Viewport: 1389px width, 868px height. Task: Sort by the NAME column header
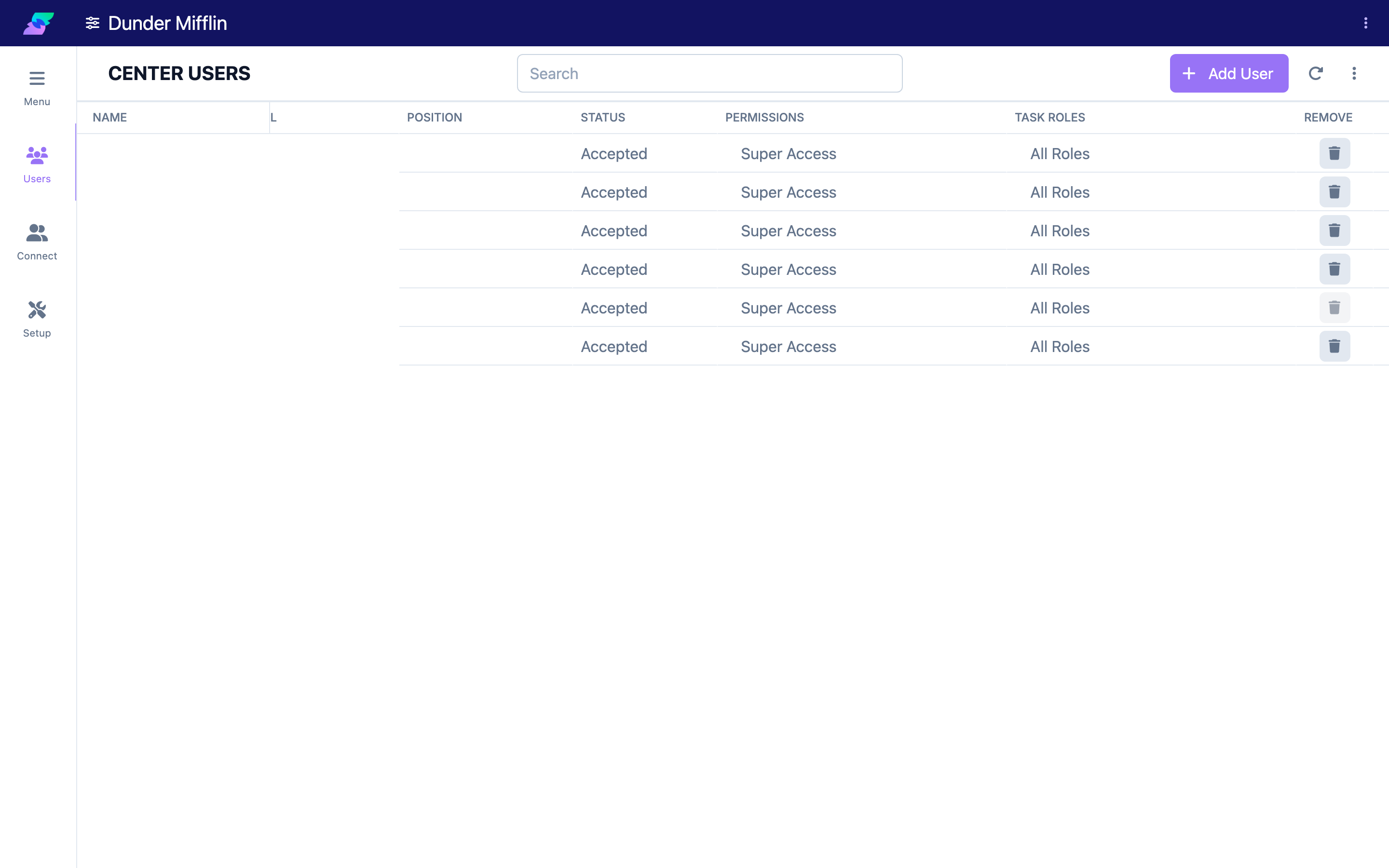109,117
